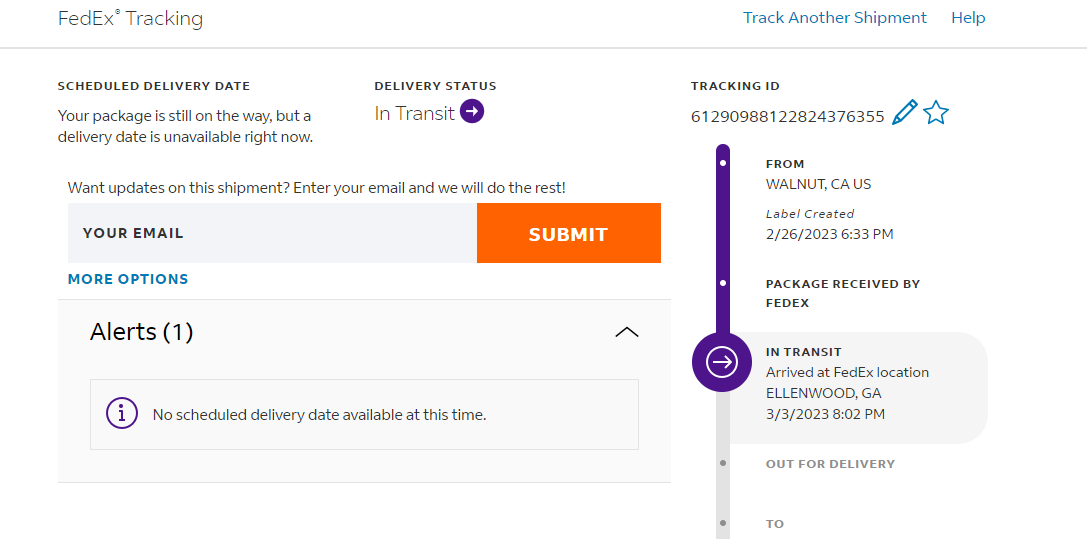Collapse the Alerts section chevron
The height and width of the screenshot is (539, 1087).
[x=626, y=332]
